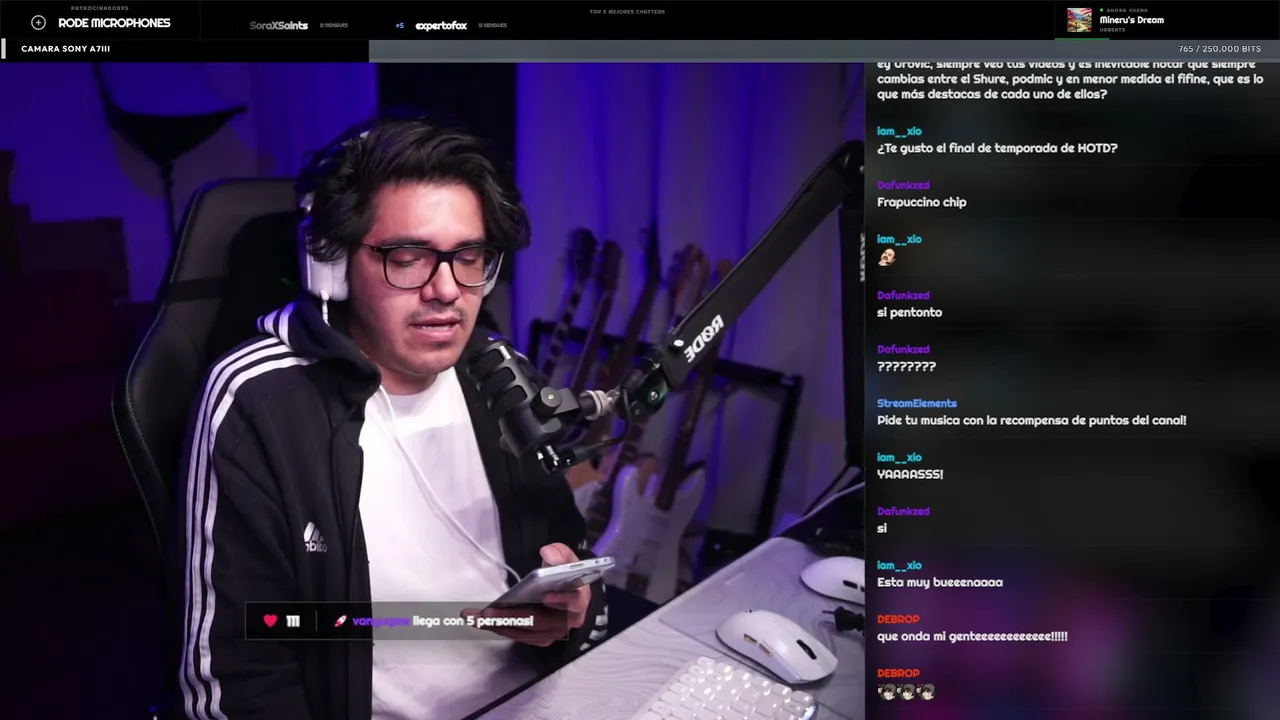Open the iam__xio username above 'YAAAASSS!'
Image resolution: width=1280 pixels, height=720 pixels.
point(899,457)
